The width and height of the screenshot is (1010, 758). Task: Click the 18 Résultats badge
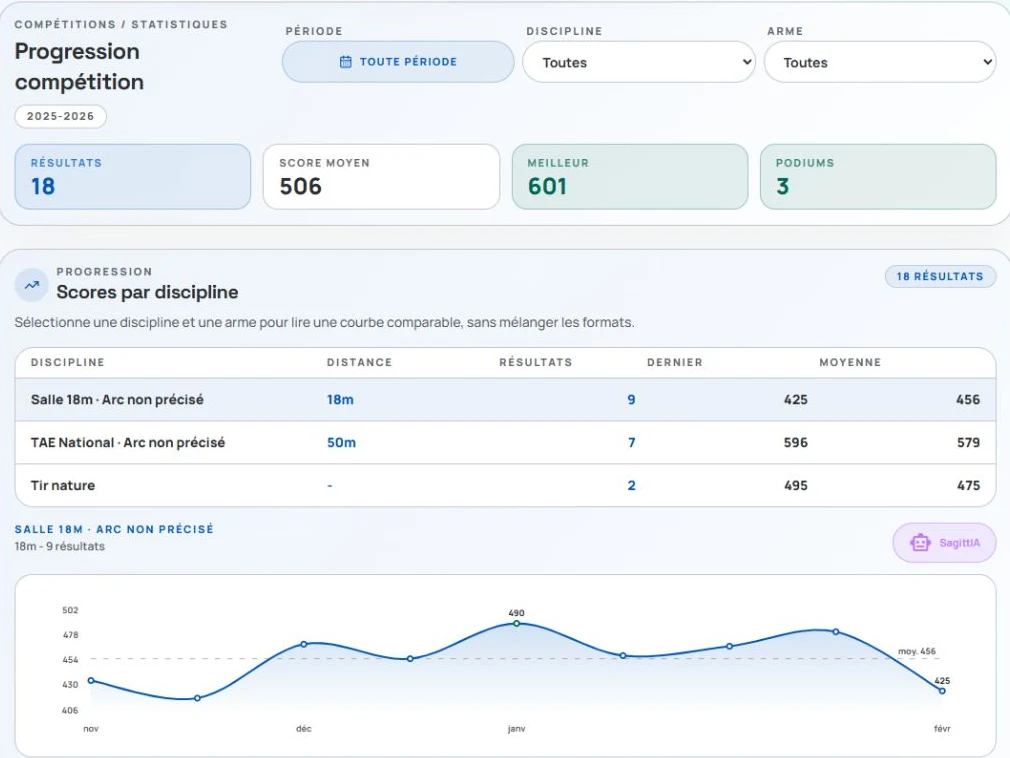coord(940,276)
